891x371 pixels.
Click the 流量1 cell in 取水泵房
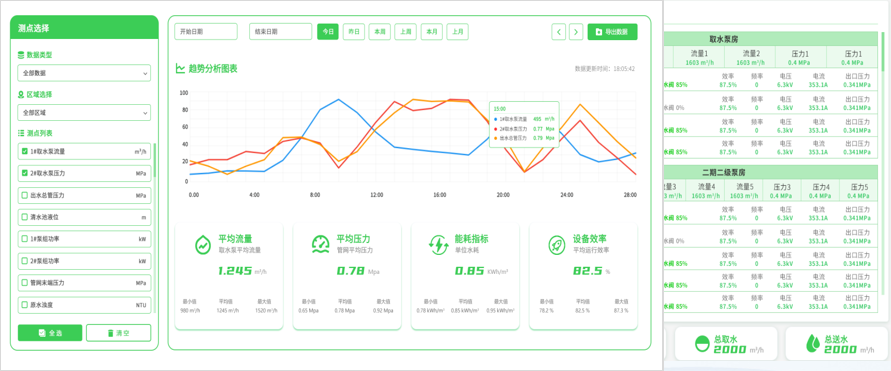coord(699,57)
